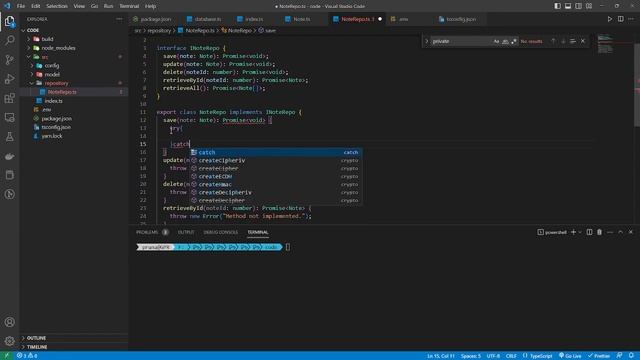Image resolution: width=640 pixels, height=360 pixels.
Task: Split the terminal panel
Action: tap(589, 232)
